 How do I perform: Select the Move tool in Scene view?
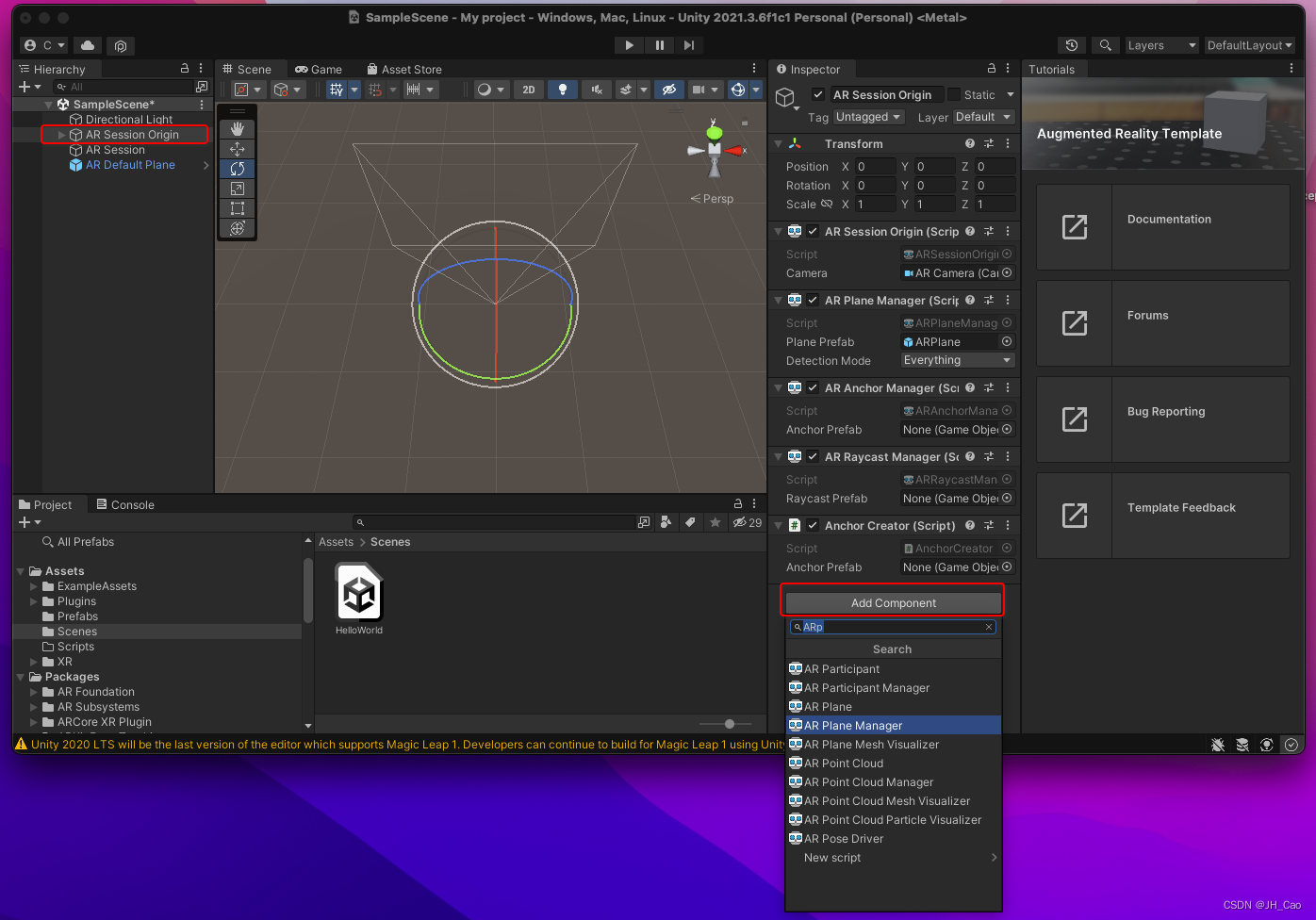[x=237, y=149]
